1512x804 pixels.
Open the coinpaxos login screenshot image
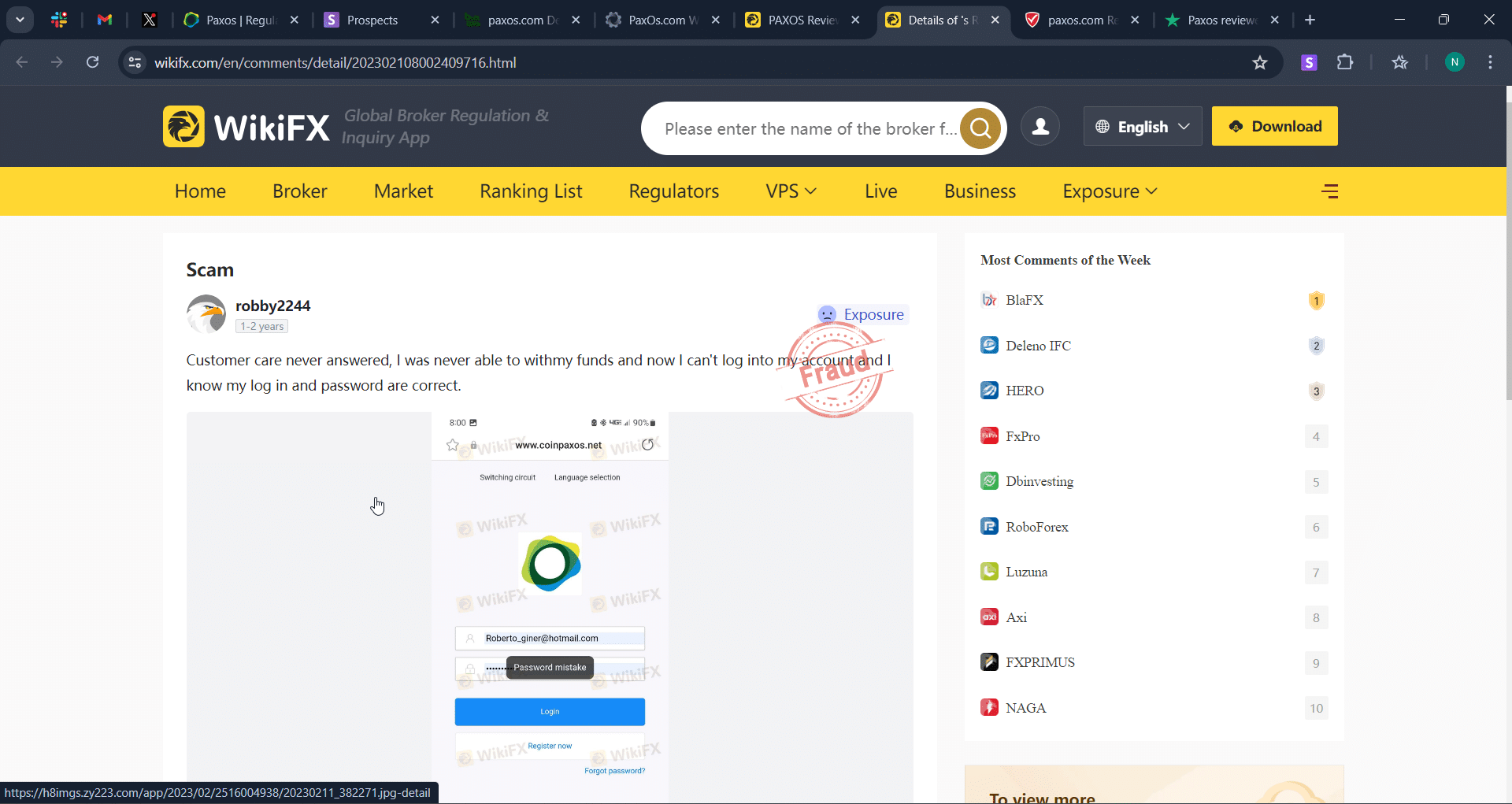coord(550,607)
